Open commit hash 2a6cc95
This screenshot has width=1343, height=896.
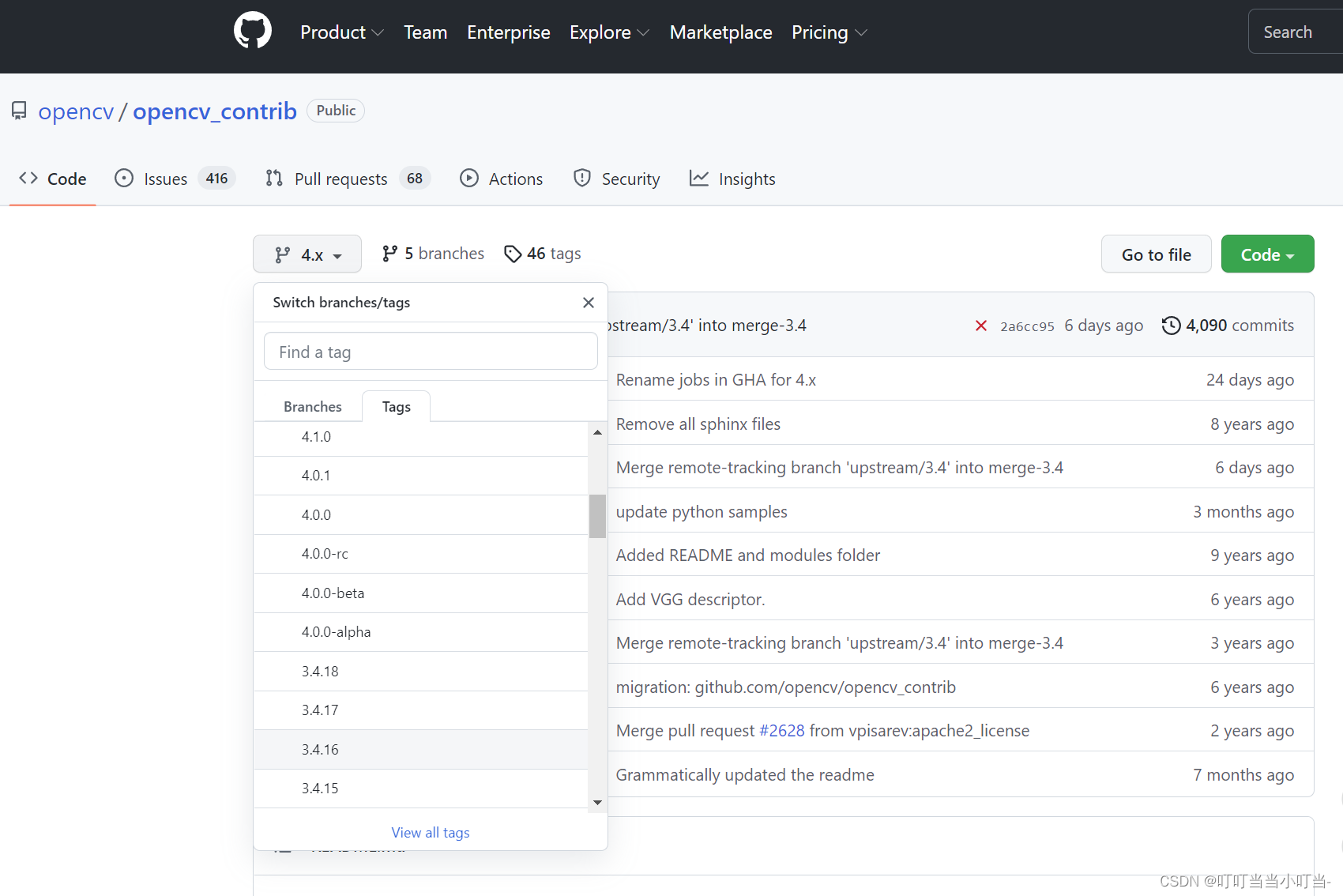click(1027, 326)
